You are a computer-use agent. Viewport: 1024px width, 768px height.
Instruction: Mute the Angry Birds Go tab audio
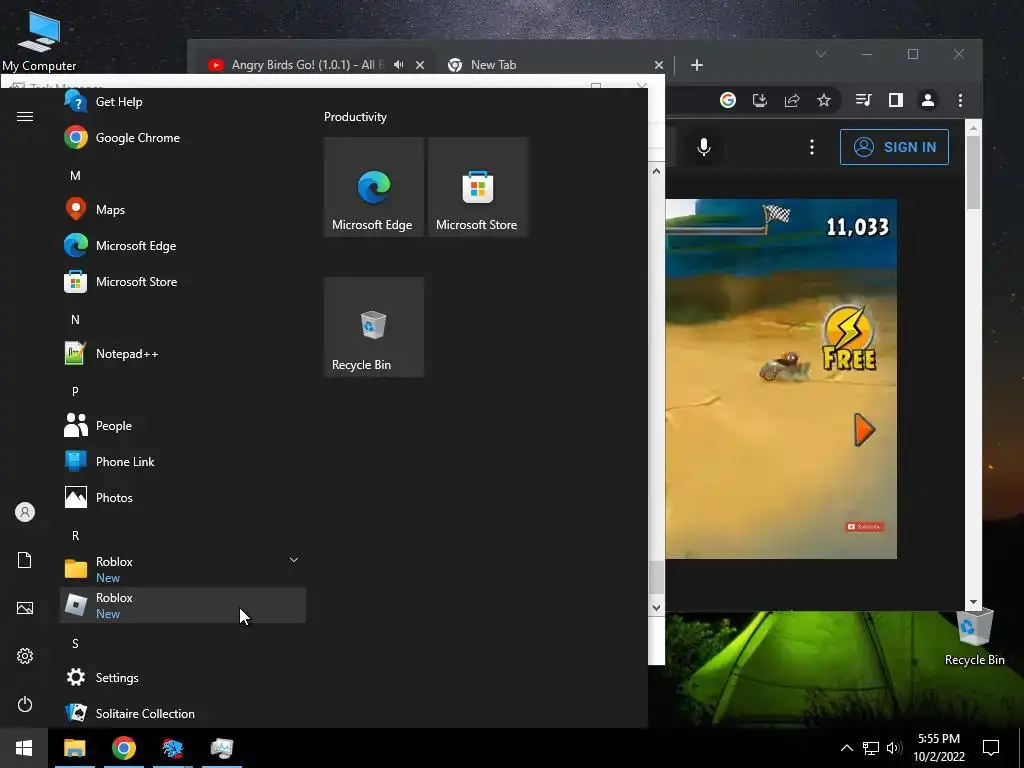click(398, 64)
